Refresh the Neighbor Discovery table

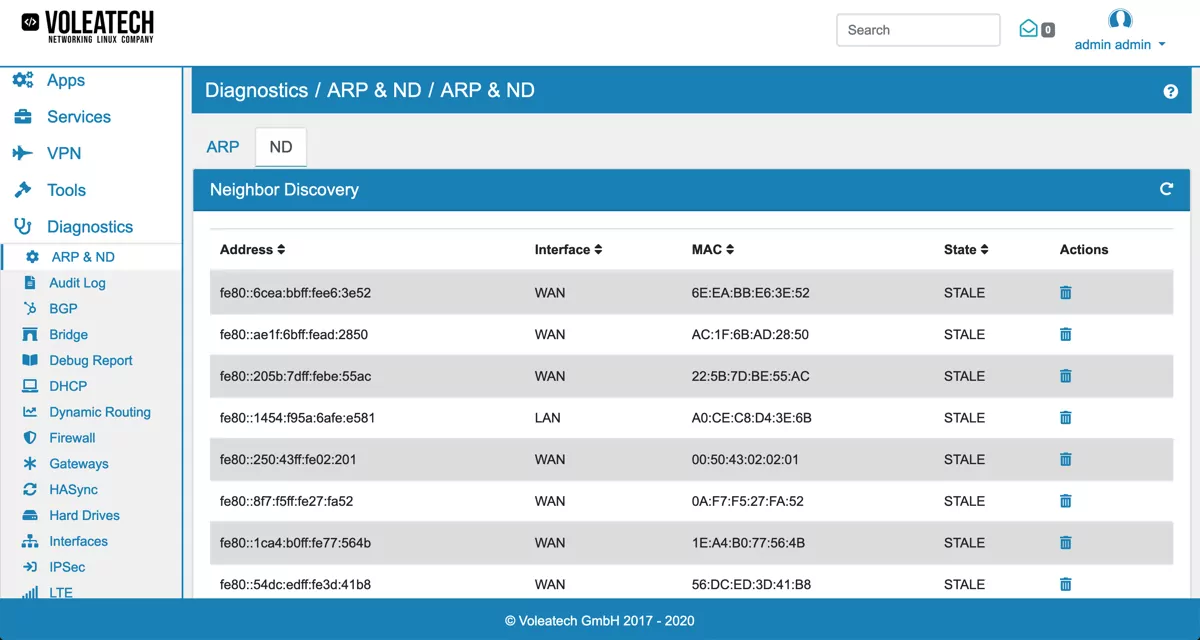pos(1166,189)
